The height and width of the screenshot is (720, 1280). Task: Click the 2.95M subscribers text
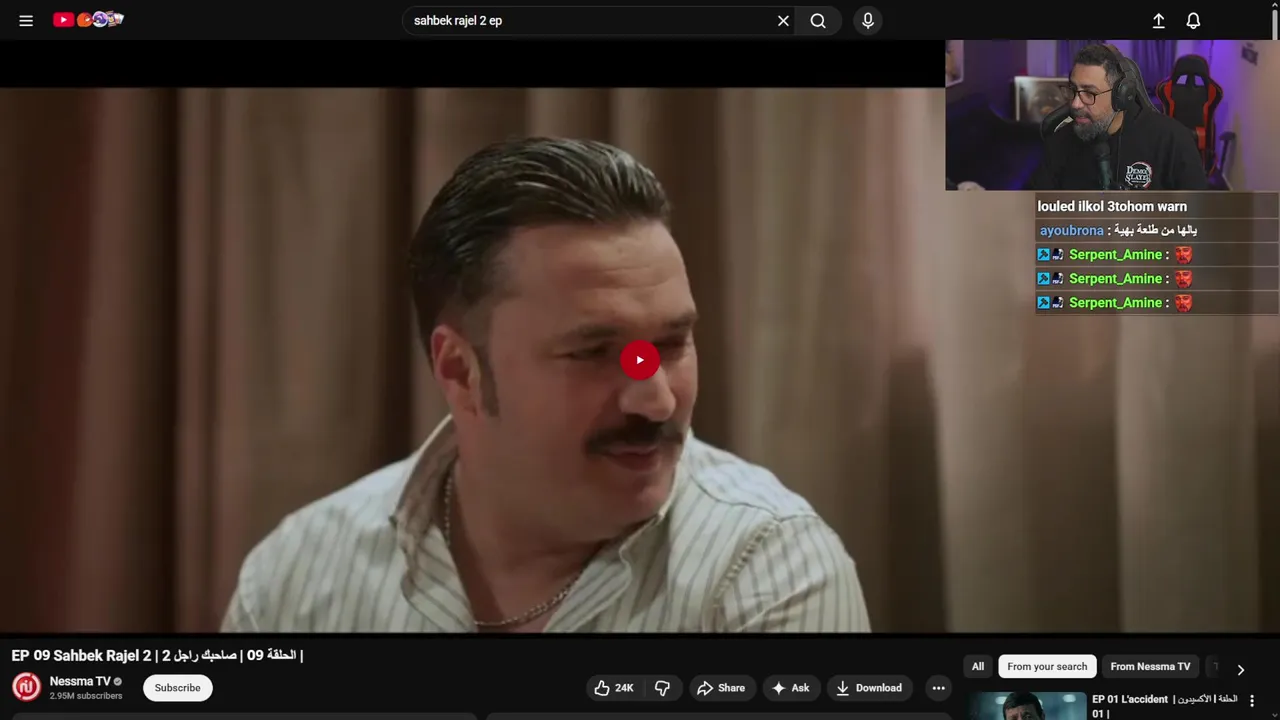tap(86, 696)
